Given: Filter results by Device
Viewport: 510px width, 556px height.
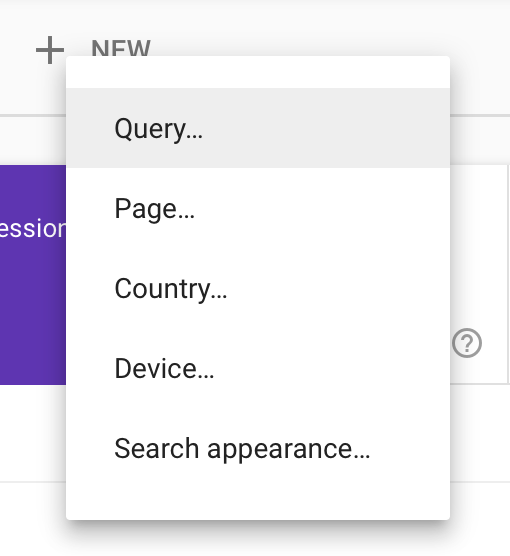Looking at the screenshot, I should coord(258,368).
